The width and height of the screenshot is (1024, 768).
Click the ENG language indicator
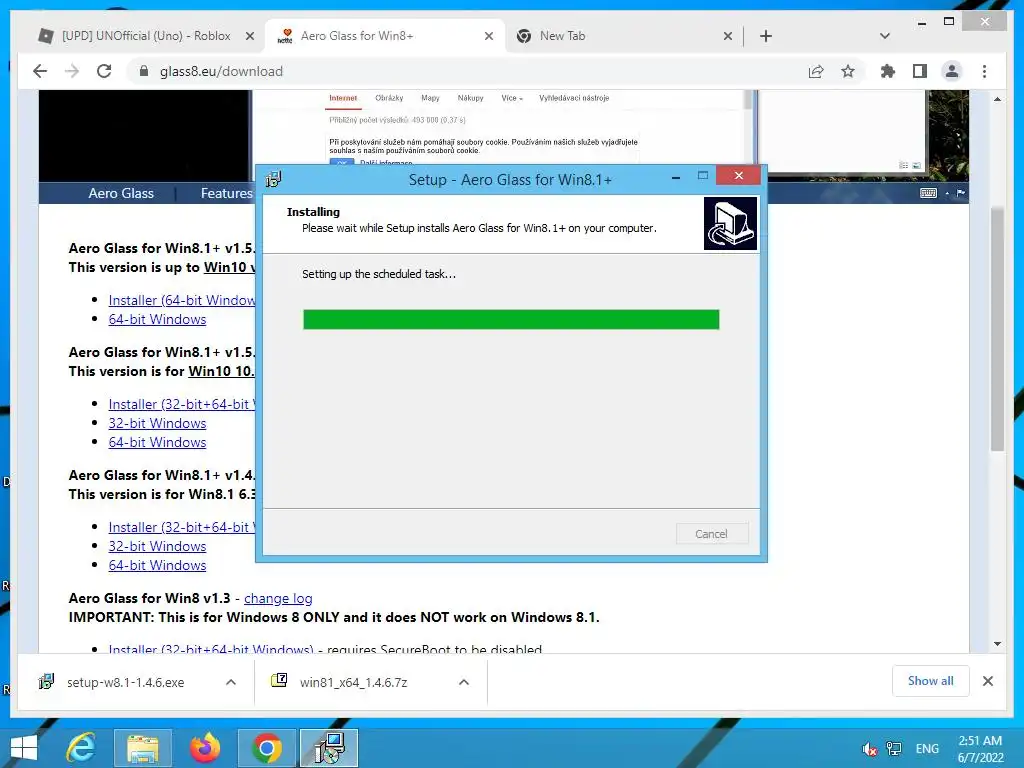(x=927, y=748)
